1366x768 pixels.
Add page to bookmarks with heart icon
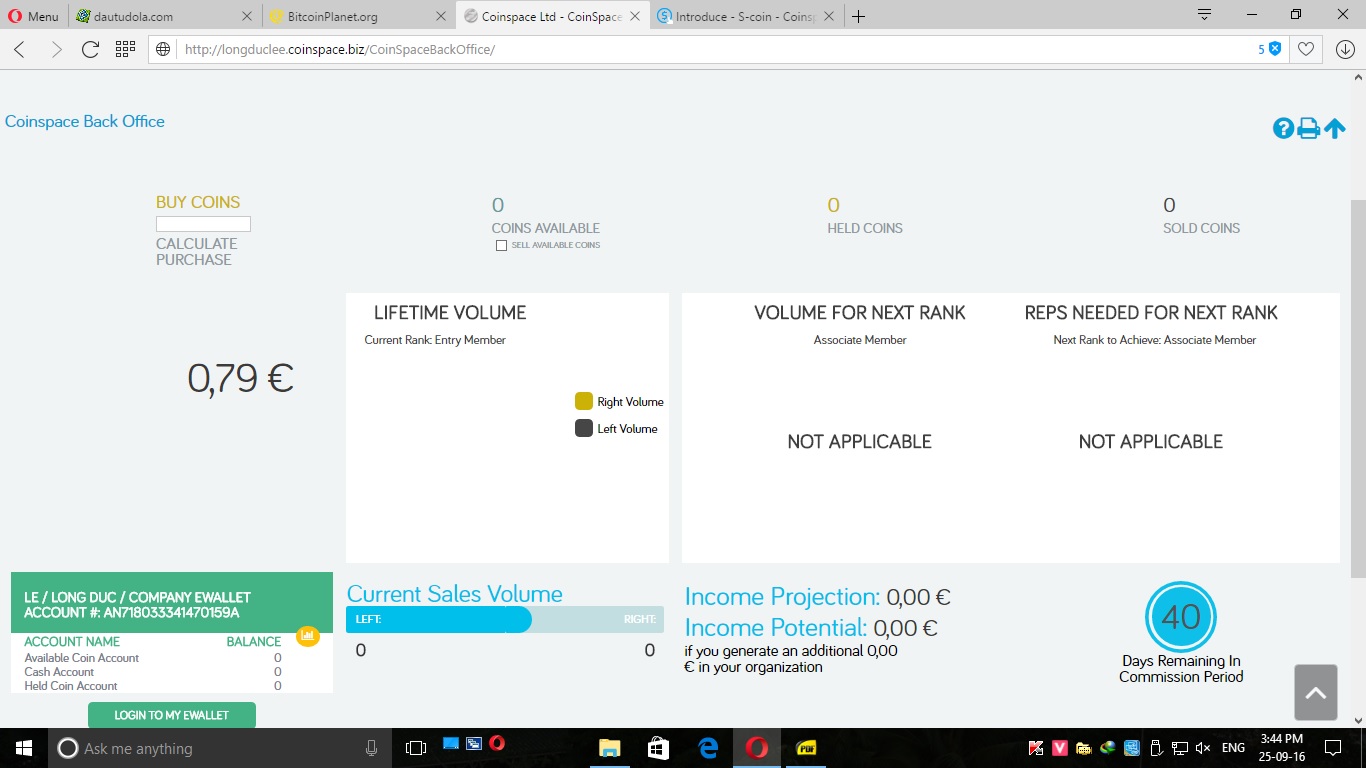pos(1306,49)
